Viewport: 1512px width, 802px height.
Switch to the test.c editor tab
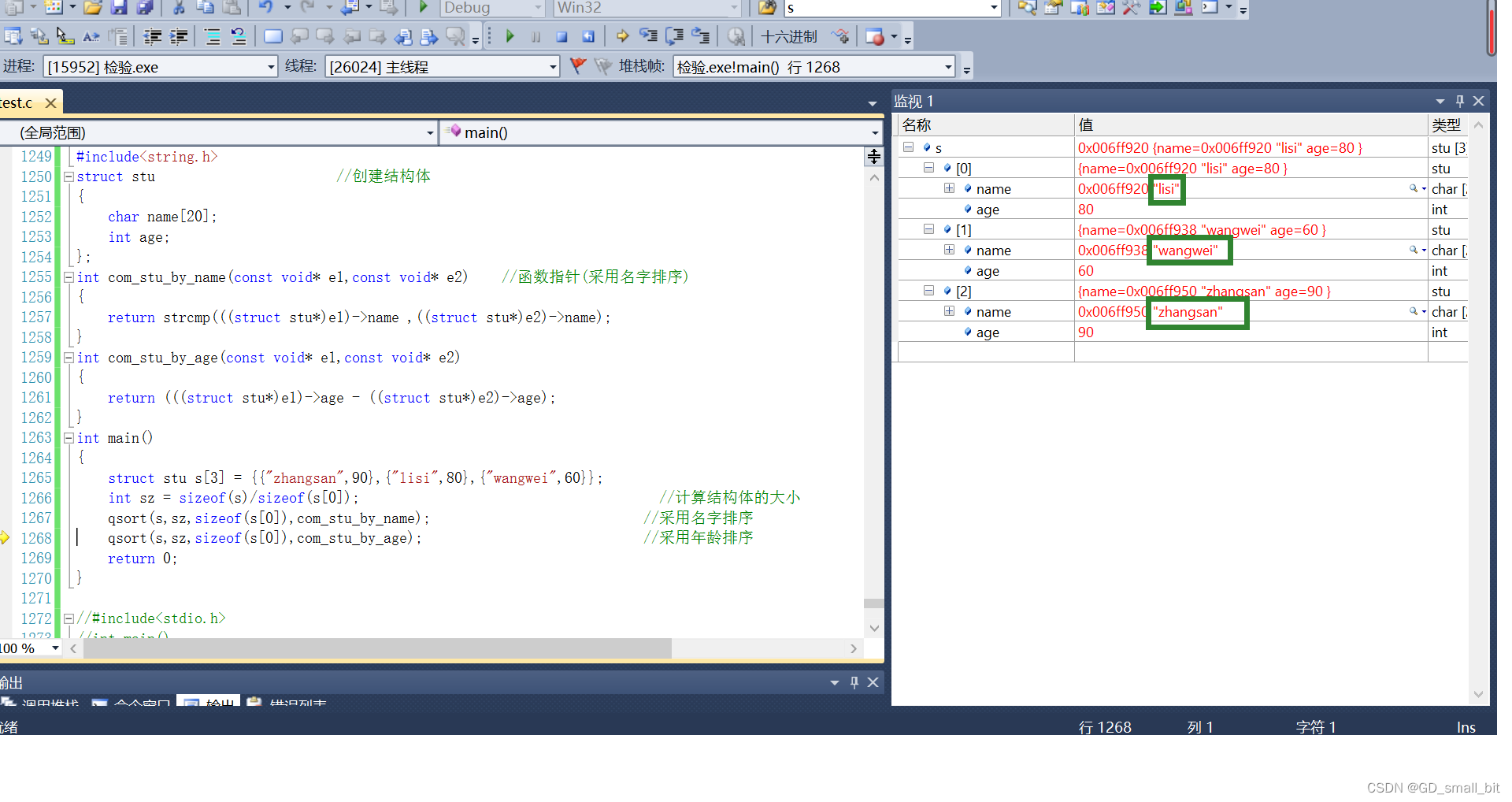(17, 103)
